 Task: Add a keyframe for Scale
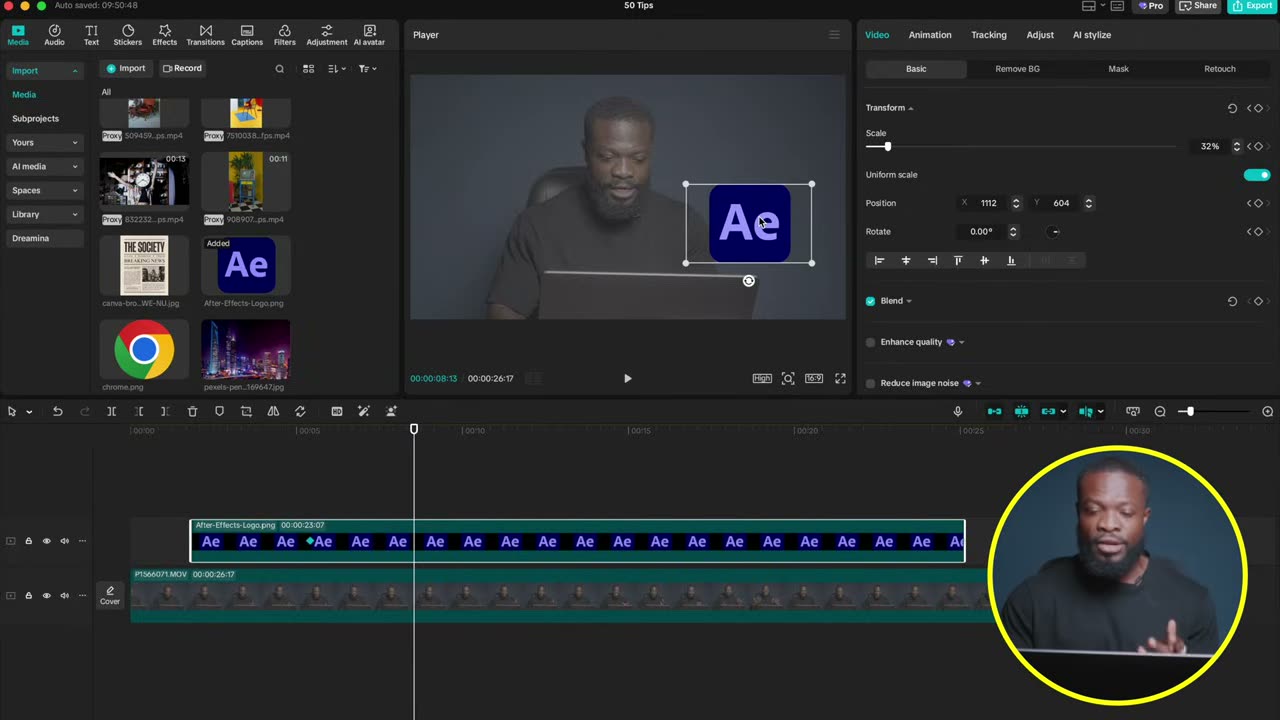coord(1258,146)
